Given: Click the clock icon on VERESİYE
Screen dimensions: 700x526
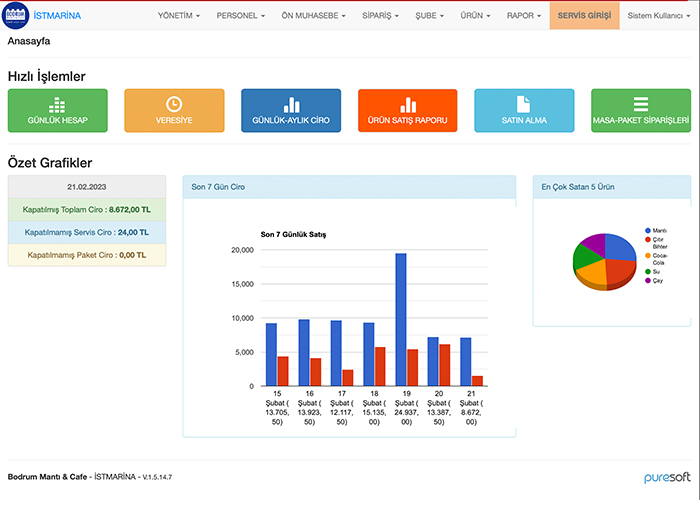Looking at the screenshot, I should pyautogui.click(x=174, y=104).
